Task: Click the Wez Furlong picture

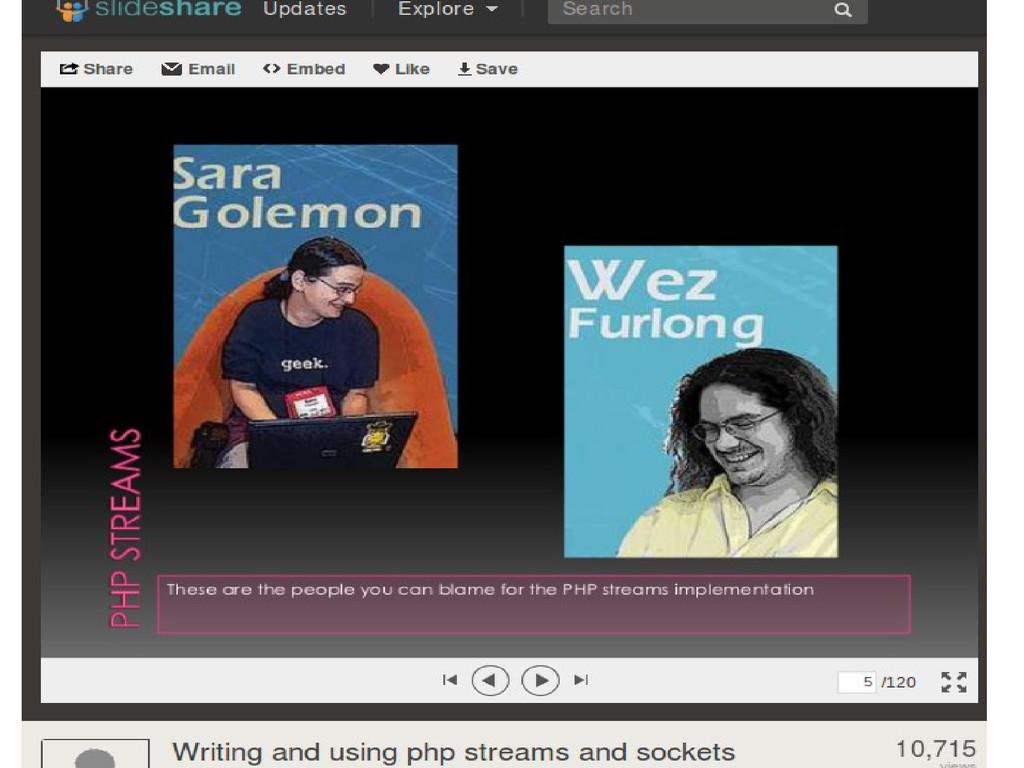Action: tap(701, 402)
